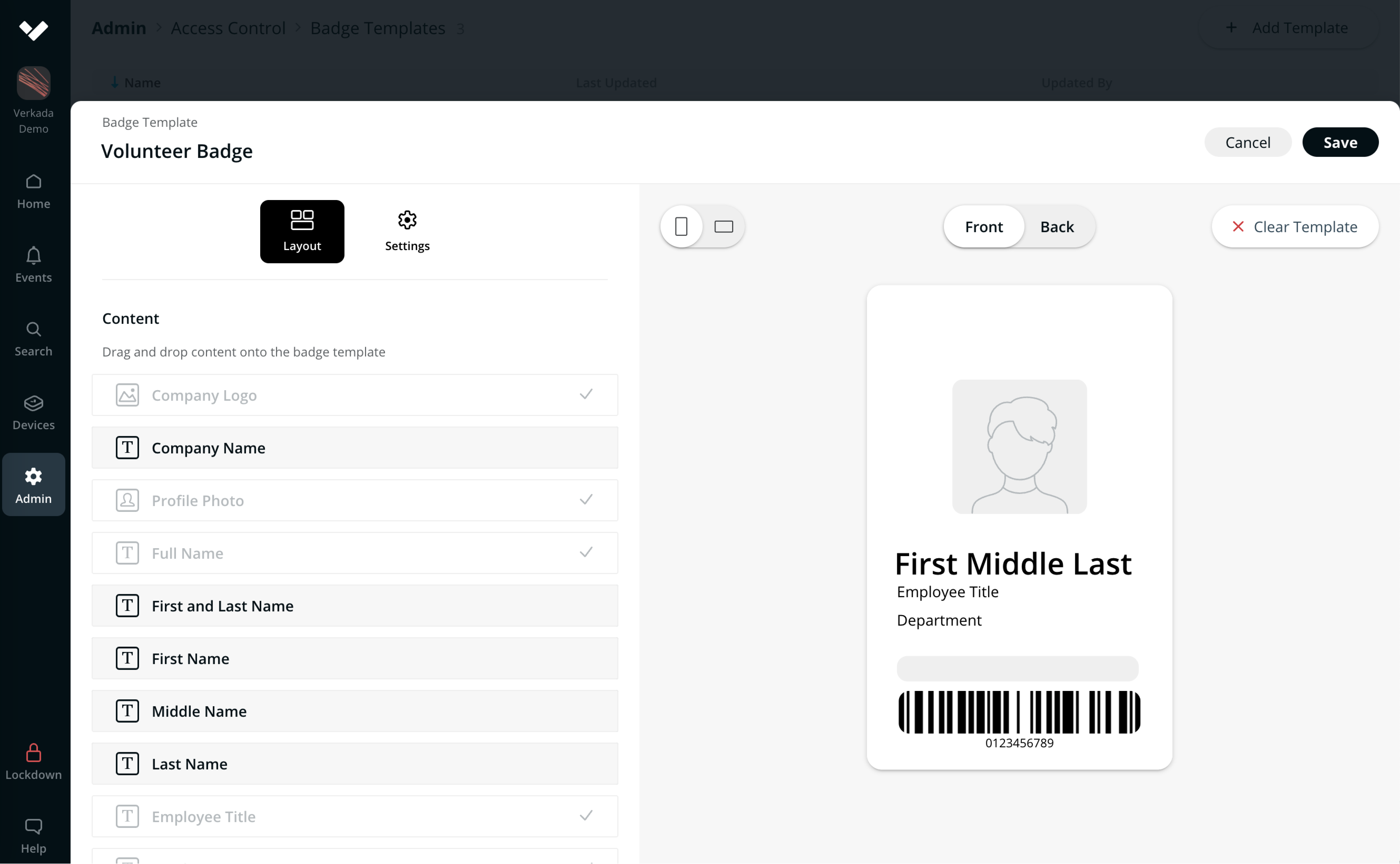Switch to the Settings tab

pos(407,231)
